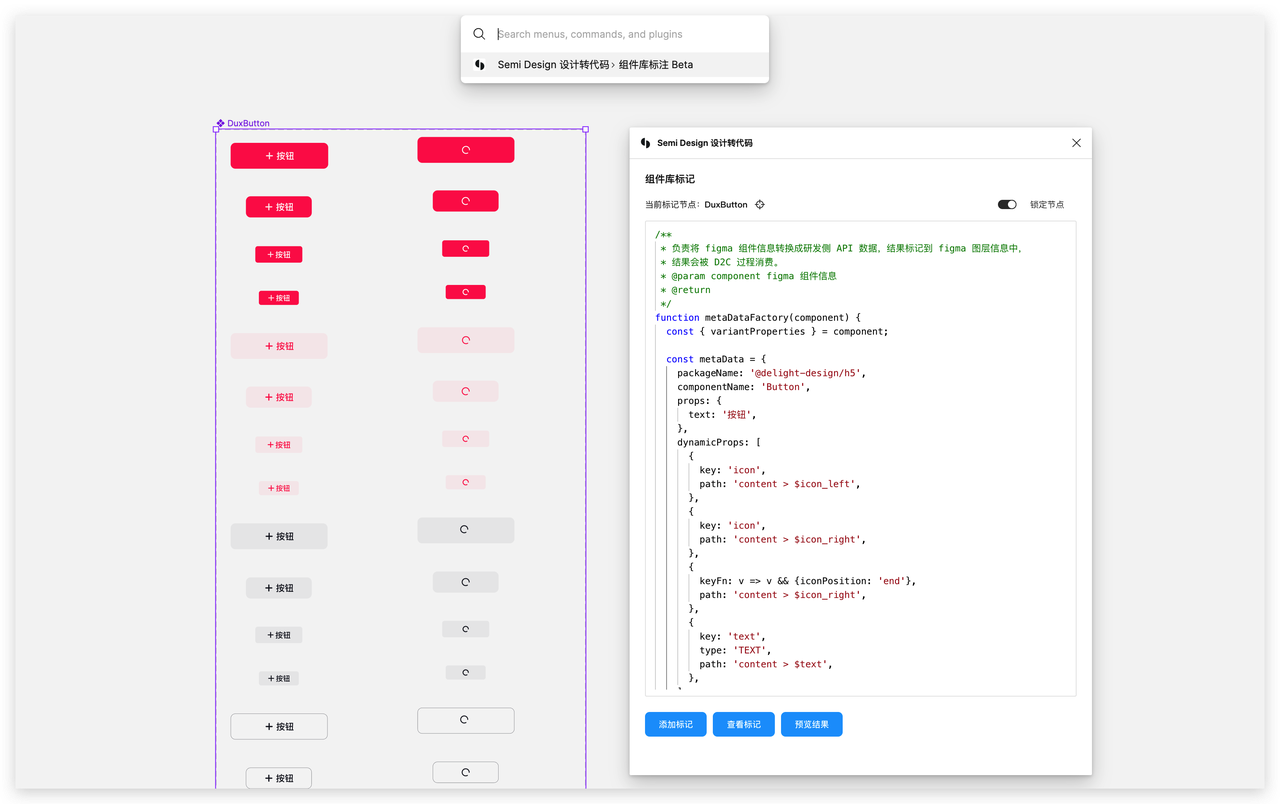This screenshot has width=1280, height=804.
Task: Click the spinner icon in the outlined white button
Action: [465, 719]
